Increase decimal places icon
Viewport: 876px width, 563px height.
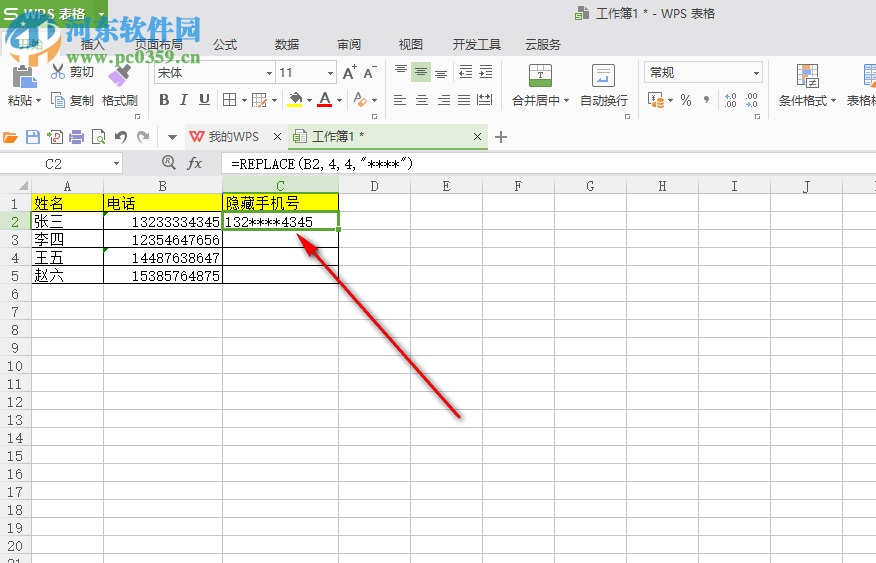[x=730, y=100]
